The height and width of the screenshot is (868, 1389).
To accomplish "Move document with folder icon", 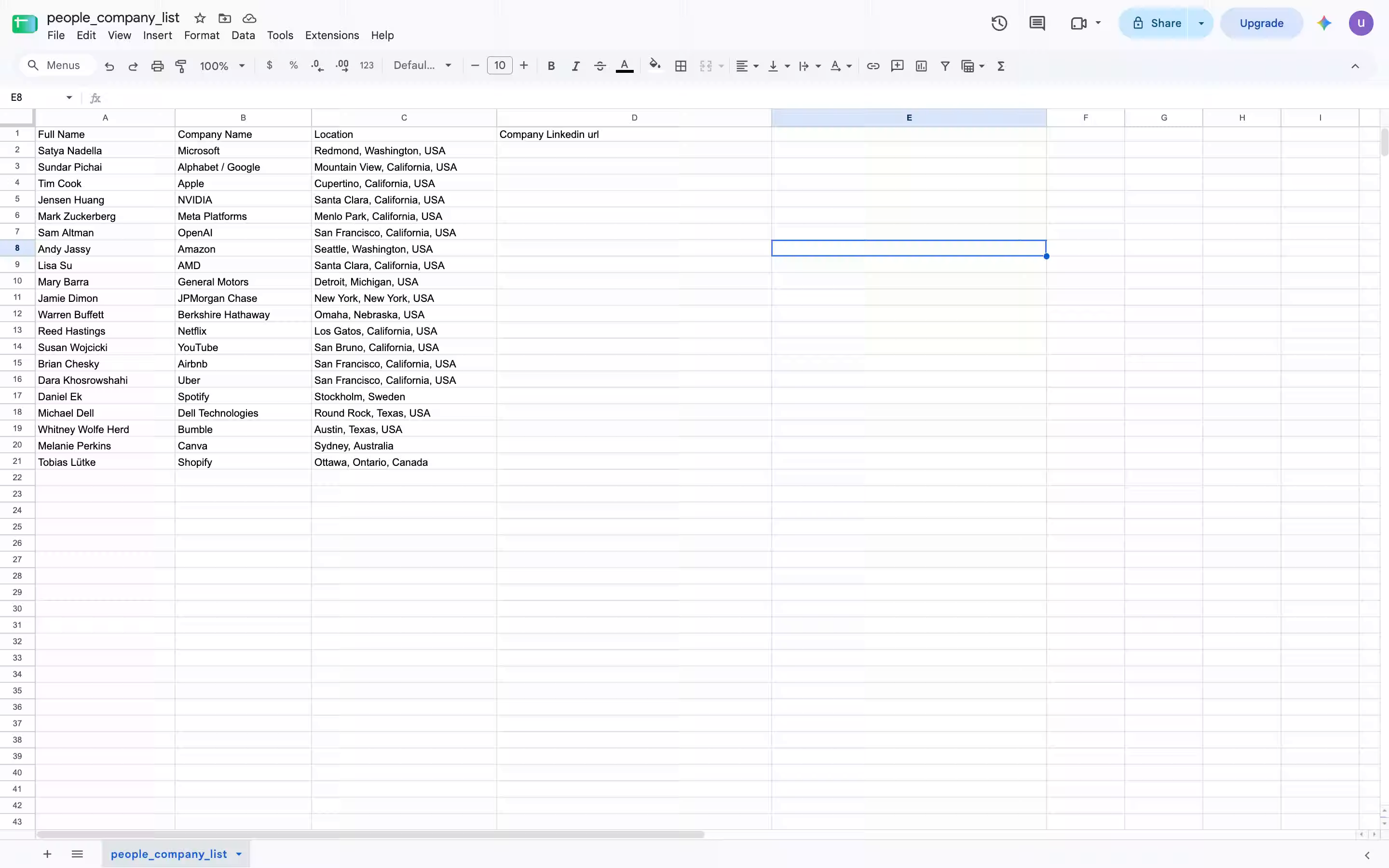I will pos(224,18).
